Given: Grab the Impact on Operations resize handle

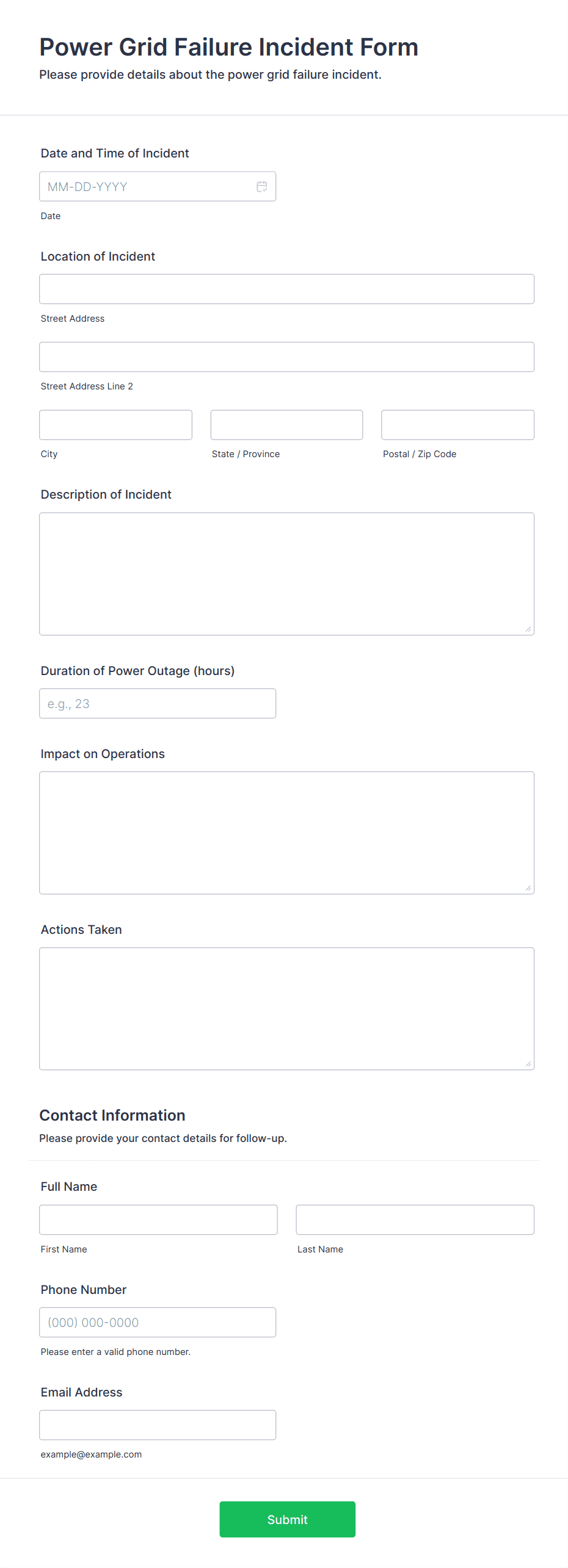Looking at the screenshot, I should click(x=528, y=888).
